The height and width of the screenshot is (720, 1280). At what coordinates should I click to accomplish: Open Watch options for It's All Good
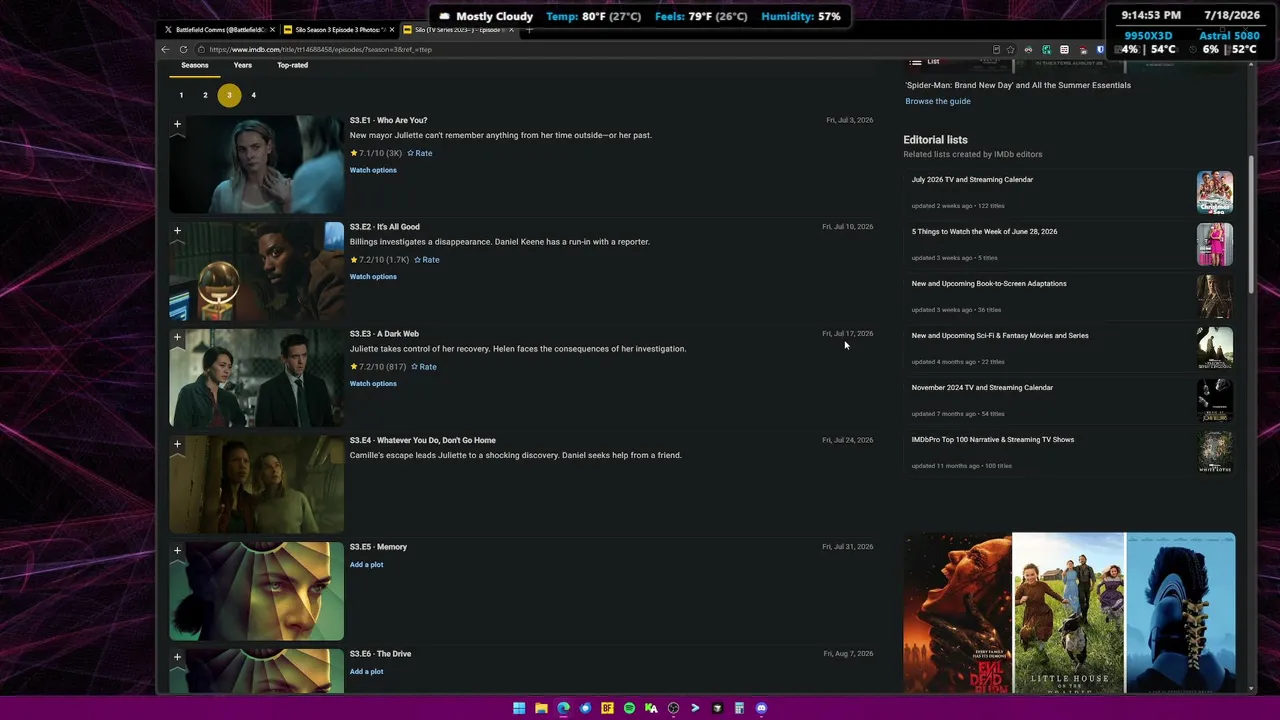click(x=373, y=277)
